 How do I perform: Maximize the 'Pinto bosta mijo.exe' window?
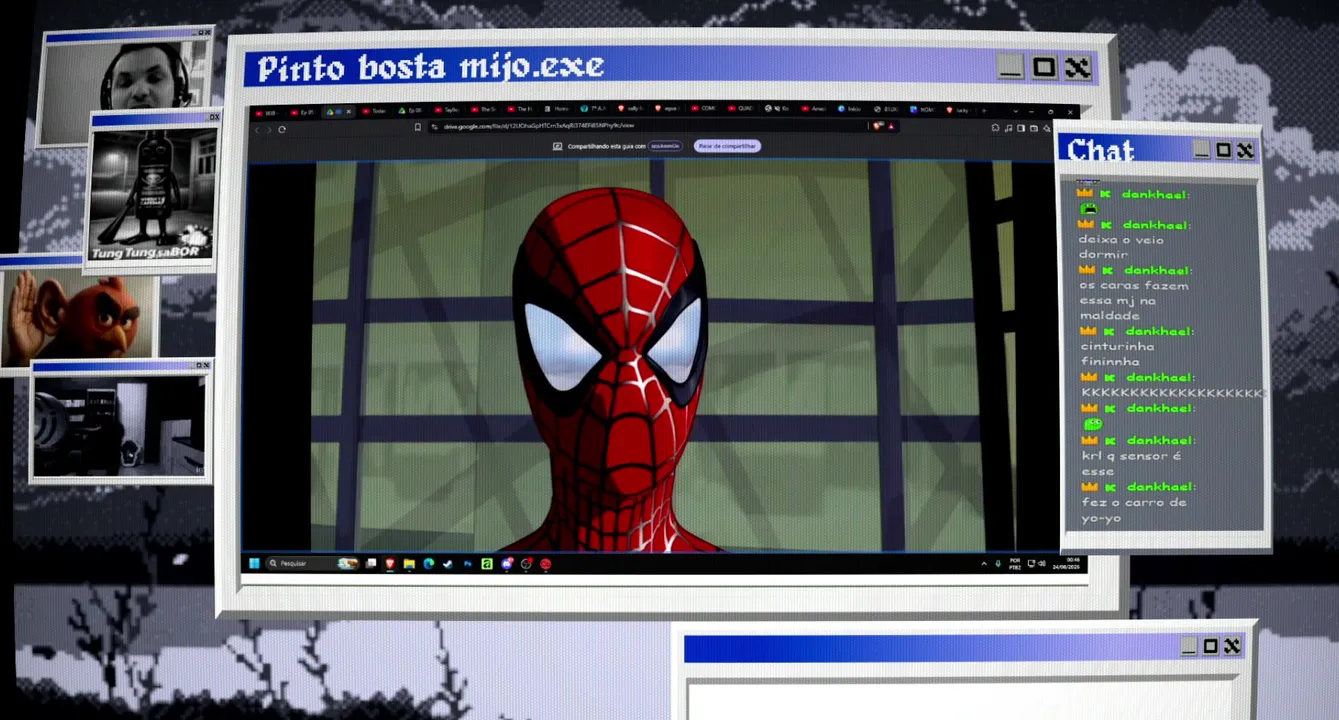tap(1044, 68)
